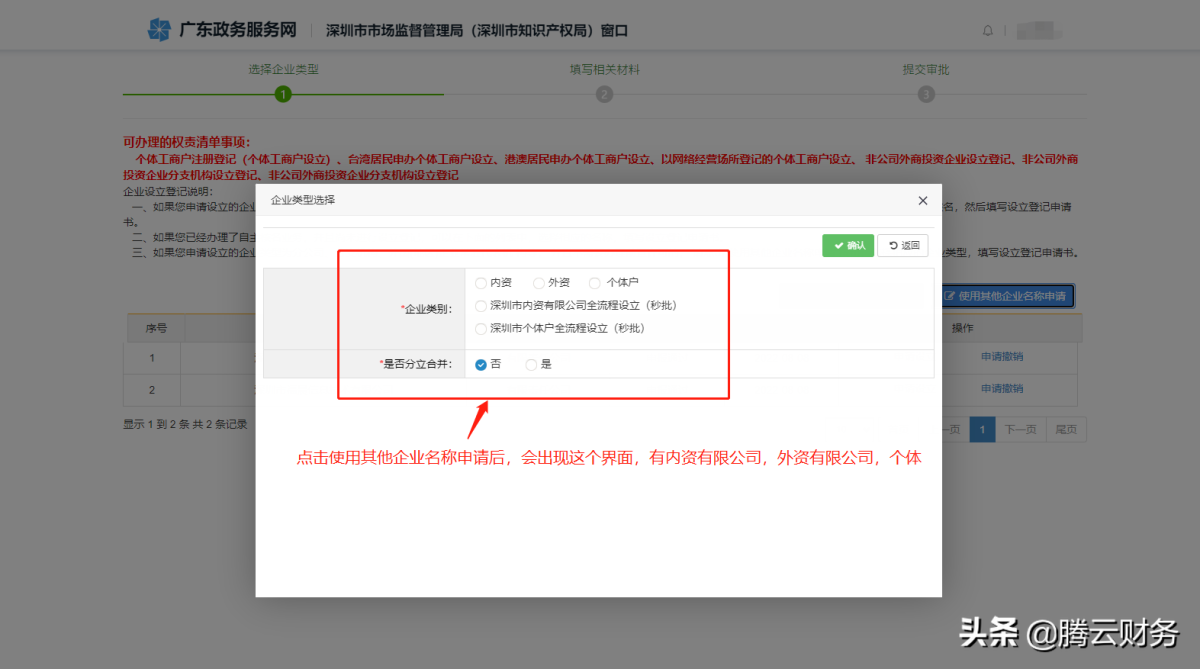The height and width of the screenshot is (669, 1200).
Task: Go to page 1 in pagination
Action: [x=983, y=430]
